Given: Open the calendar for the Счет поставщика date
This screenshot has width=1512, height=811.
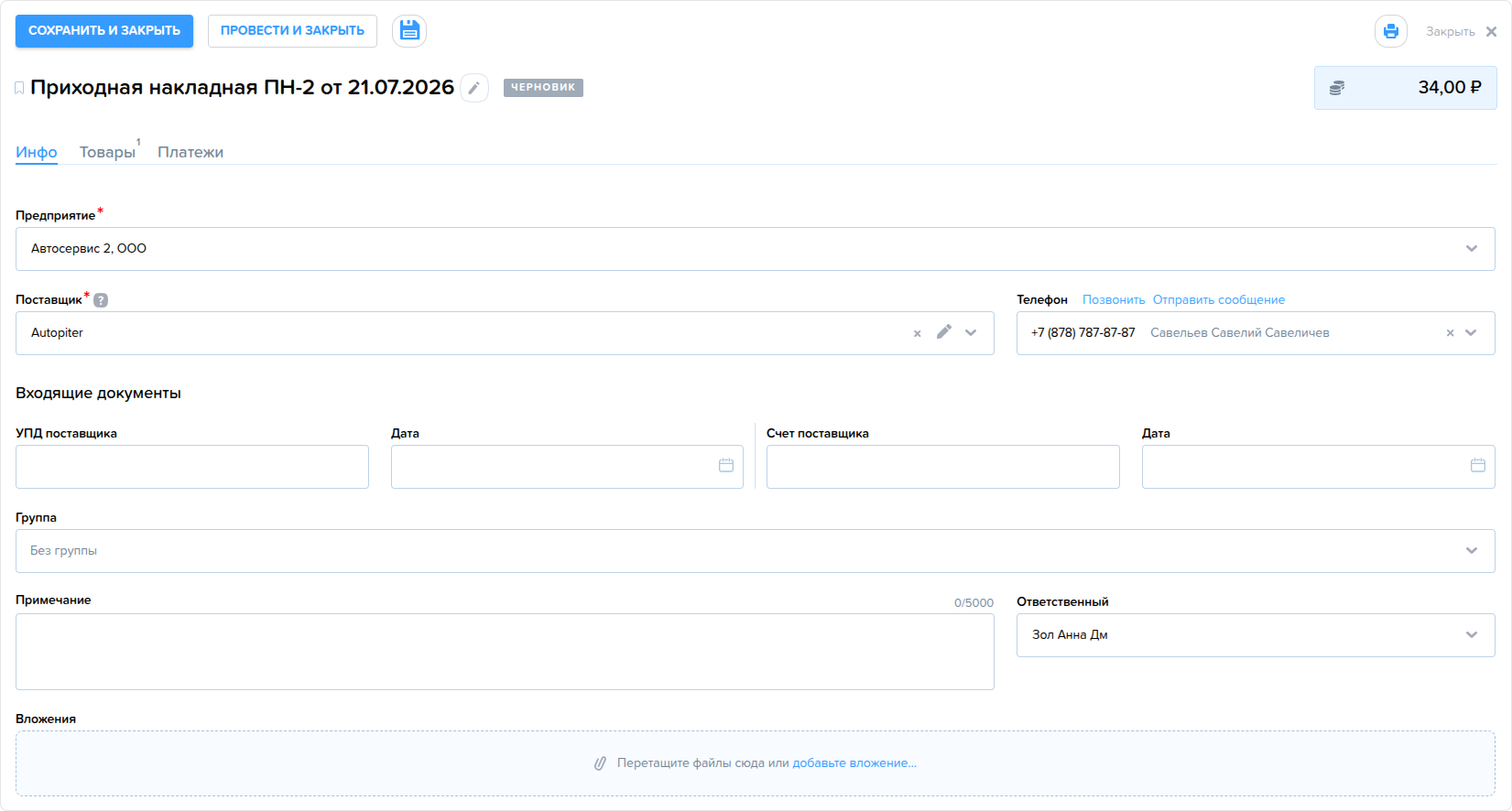Looking at the screenshot, I should pyautogui.click(x=1478, y=466).
